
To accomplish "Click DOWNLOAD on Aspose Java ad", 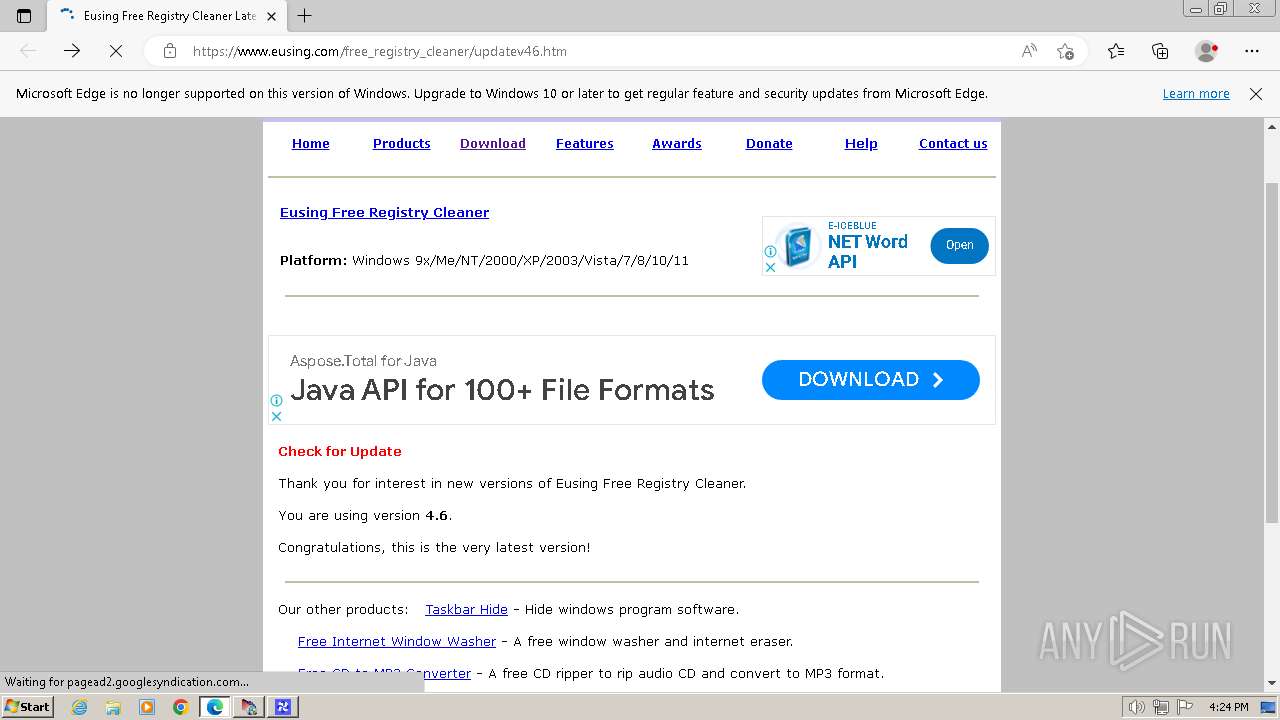I will coord(870,380).
